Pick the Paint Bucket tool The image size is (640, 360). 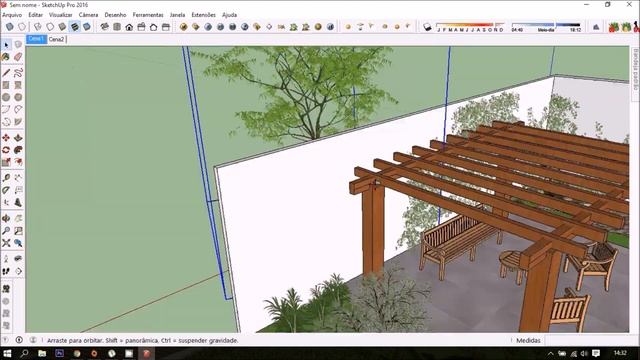tap(6, 57)
